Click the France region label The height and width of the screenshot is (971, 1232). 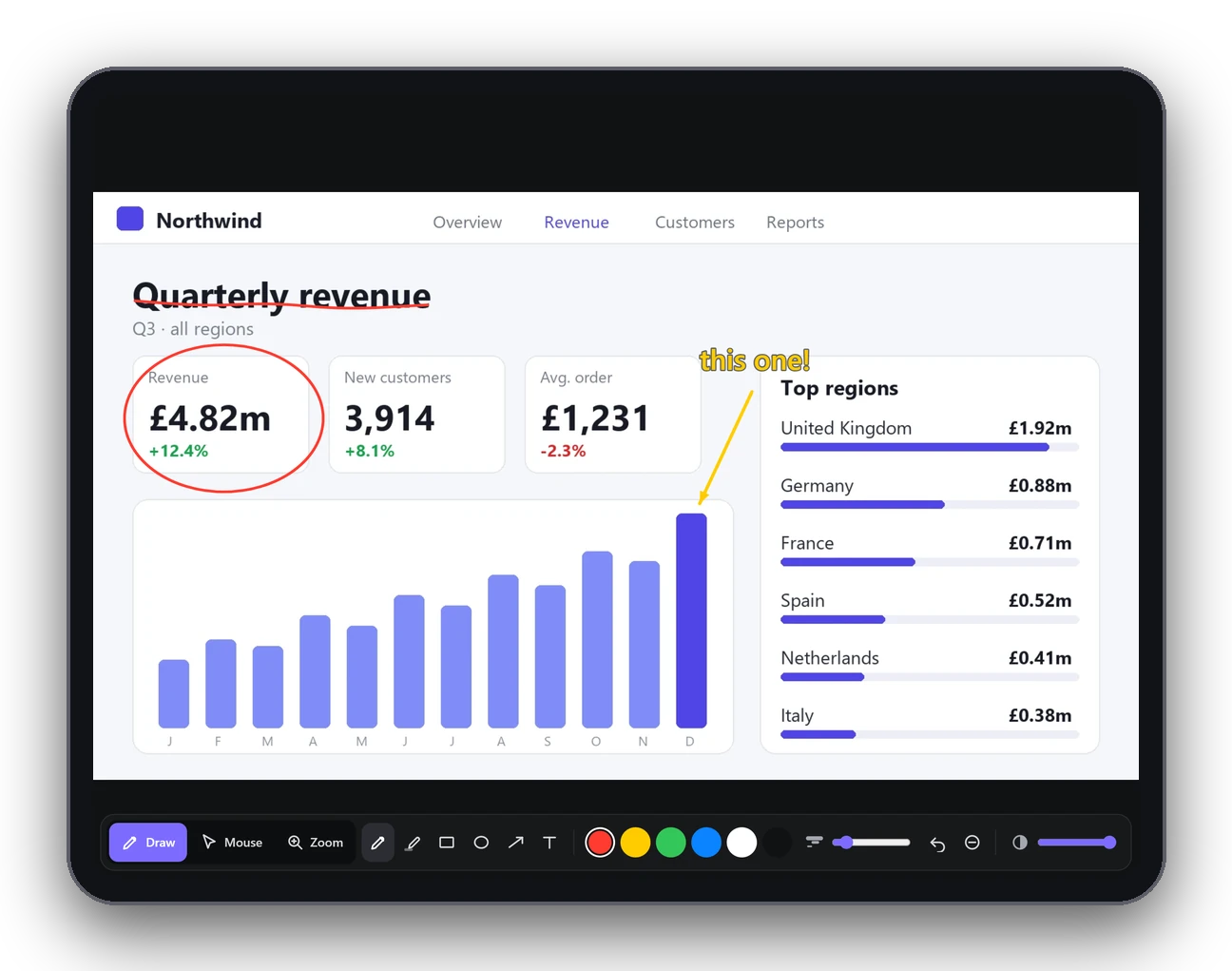click(807, 543)
